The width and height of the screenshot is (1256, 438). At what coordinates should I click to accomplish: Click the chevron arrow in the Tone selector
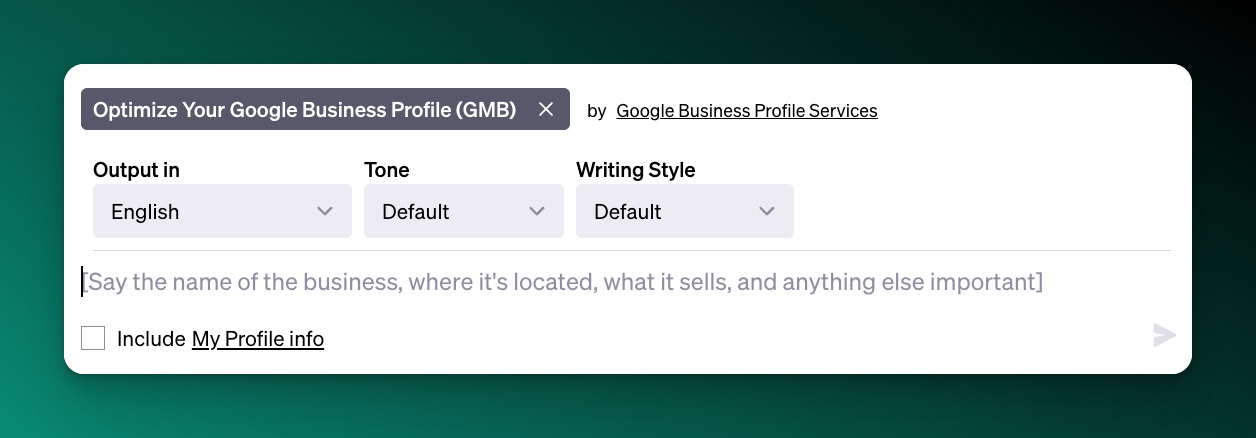coord(537,211)
